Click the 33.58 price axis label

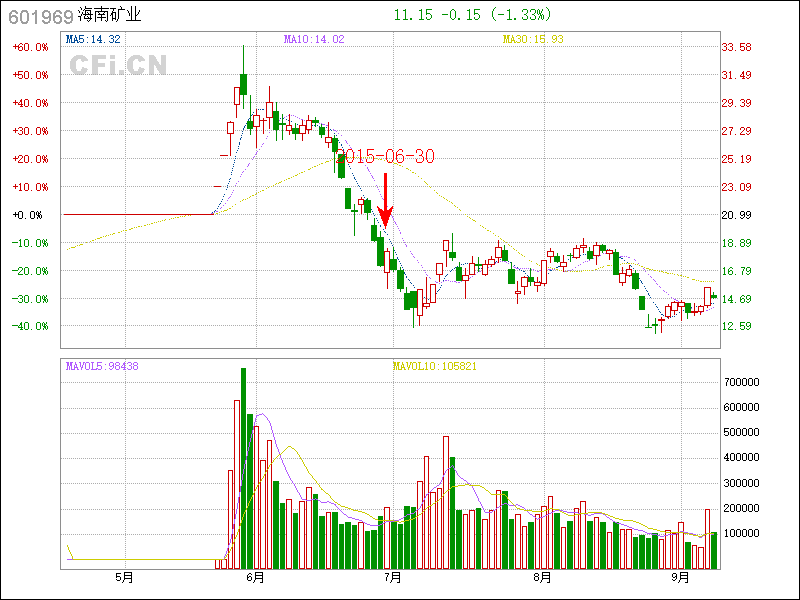(737, 47)
